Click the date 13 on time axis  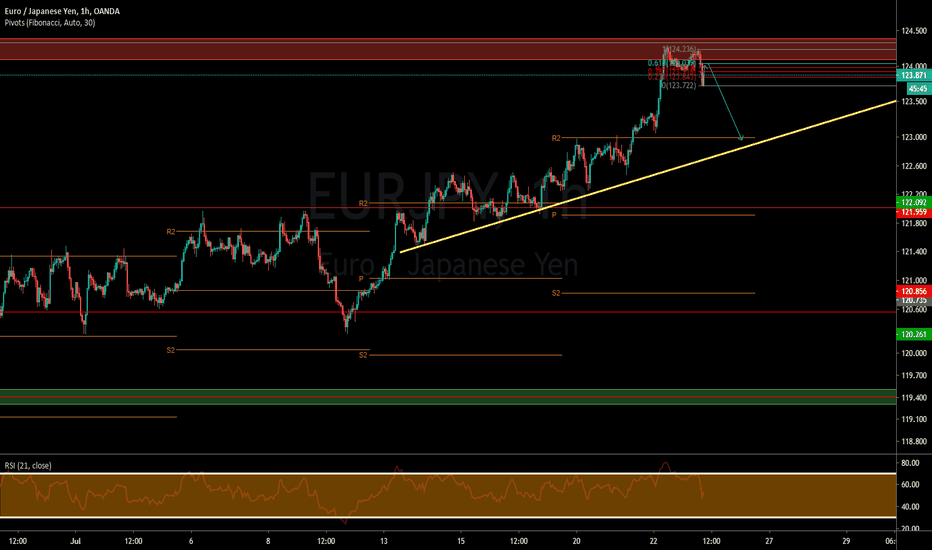tap(384, 541)
